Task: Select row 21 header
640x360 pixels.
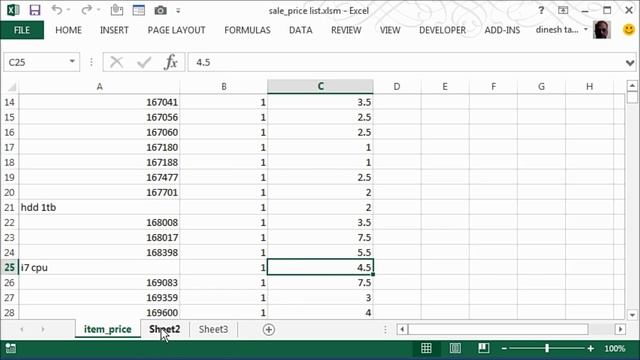Action: (9, 207)
